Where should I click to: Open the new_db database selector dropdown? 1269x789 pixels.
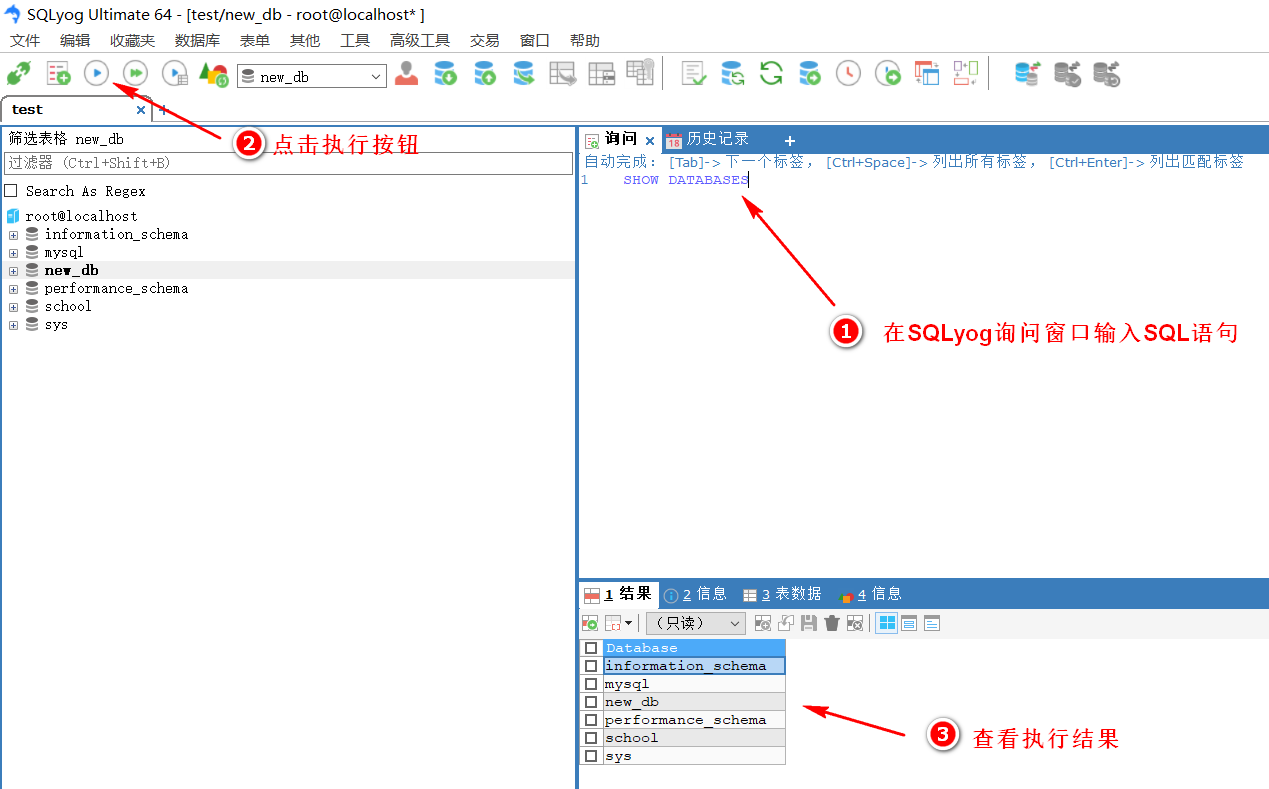[311, 76]
